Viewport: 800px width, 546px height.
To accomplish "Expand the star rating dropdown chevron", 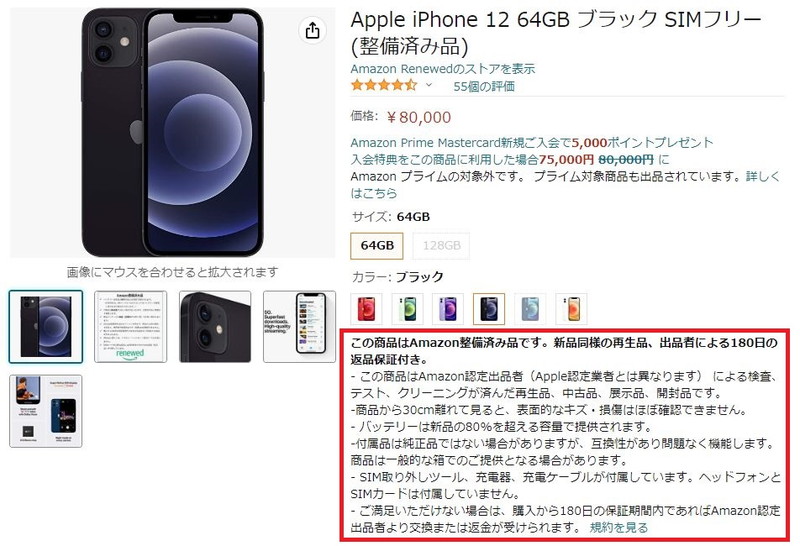I will tap(429, 85).
